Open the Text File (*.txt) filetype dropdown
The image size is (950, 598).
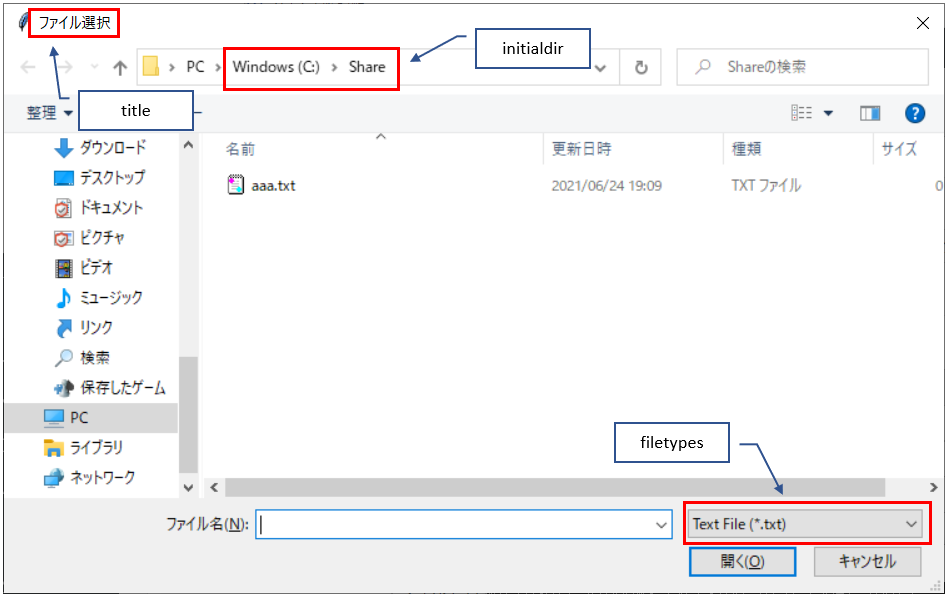point(805,524)
